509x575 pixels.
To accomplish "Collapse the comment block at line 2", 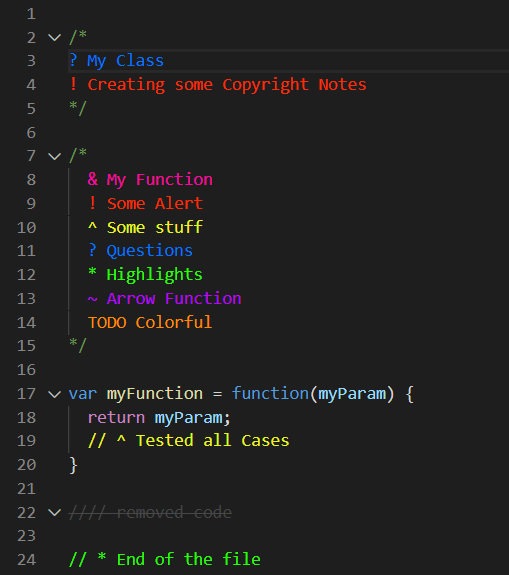I will (x=55, y=37).
